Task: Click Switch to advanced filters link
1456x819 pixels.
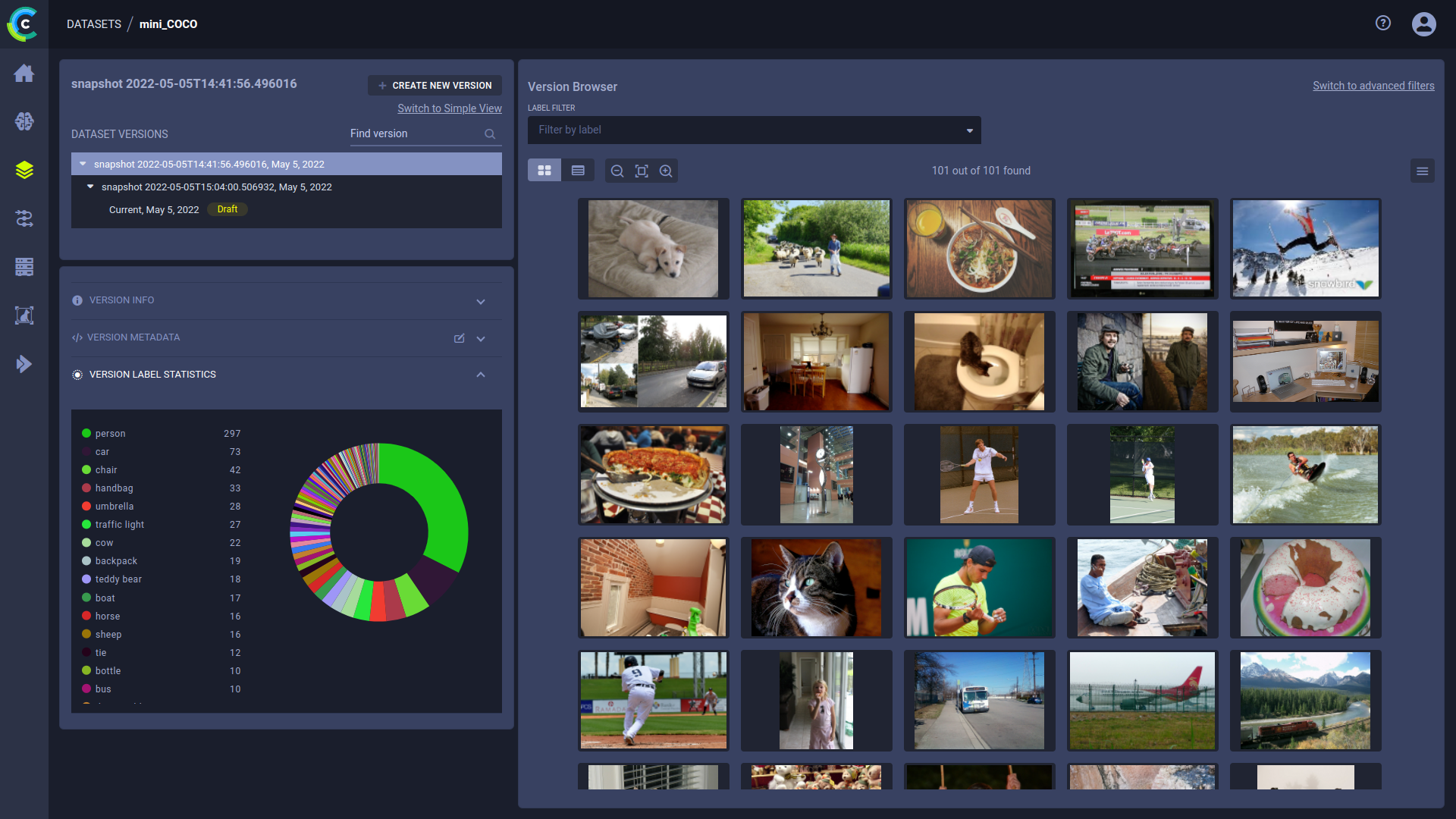Action: pyautogui.click(x=1373, y=86)
